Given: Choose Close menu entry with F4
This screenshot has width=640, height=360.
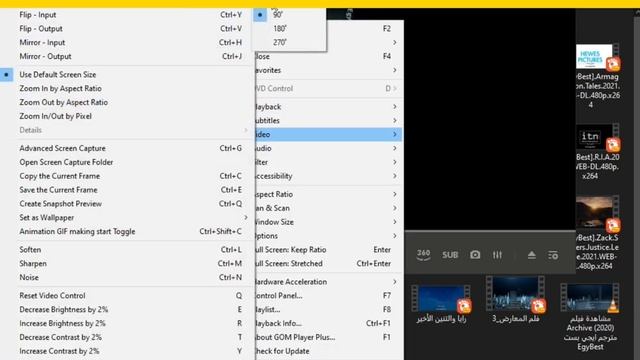Looking at the screenshot, I should (x=328, y=56).
